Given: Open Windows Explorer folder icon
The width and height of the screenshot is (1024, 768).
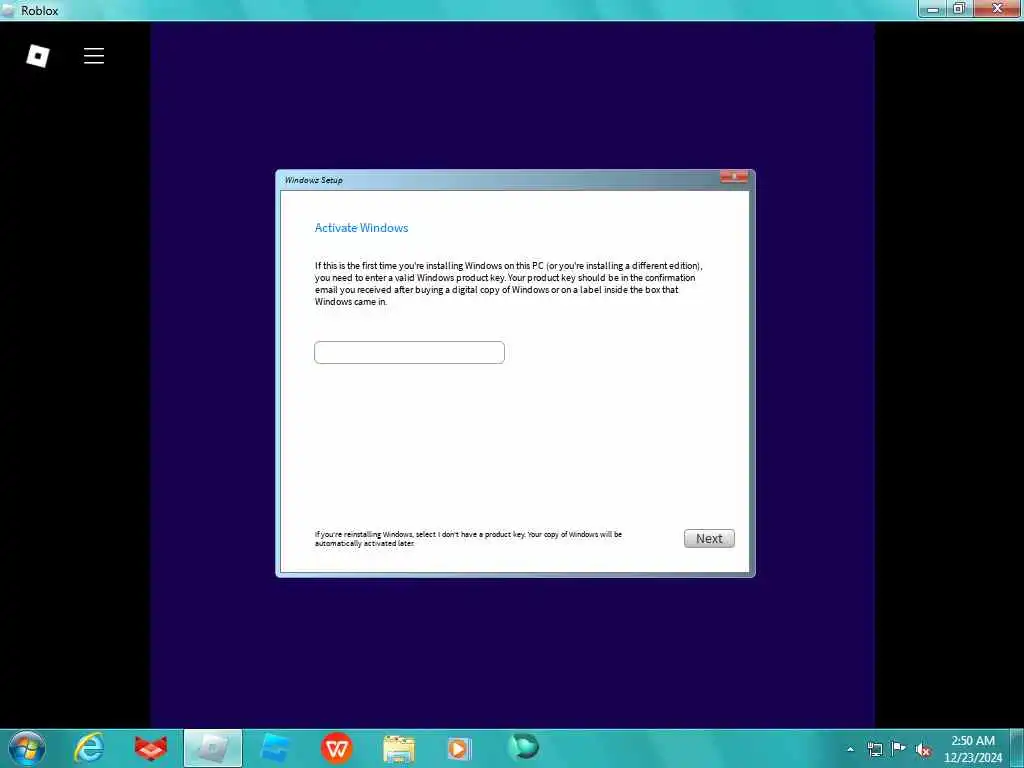Looking at the screenshot, I should coord(398,748).
